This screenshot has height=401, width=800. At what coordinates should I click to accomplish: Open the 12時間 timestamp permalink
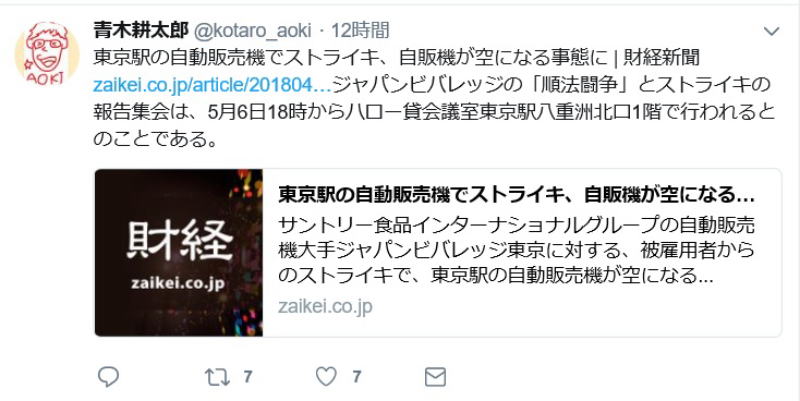(360, 31)
